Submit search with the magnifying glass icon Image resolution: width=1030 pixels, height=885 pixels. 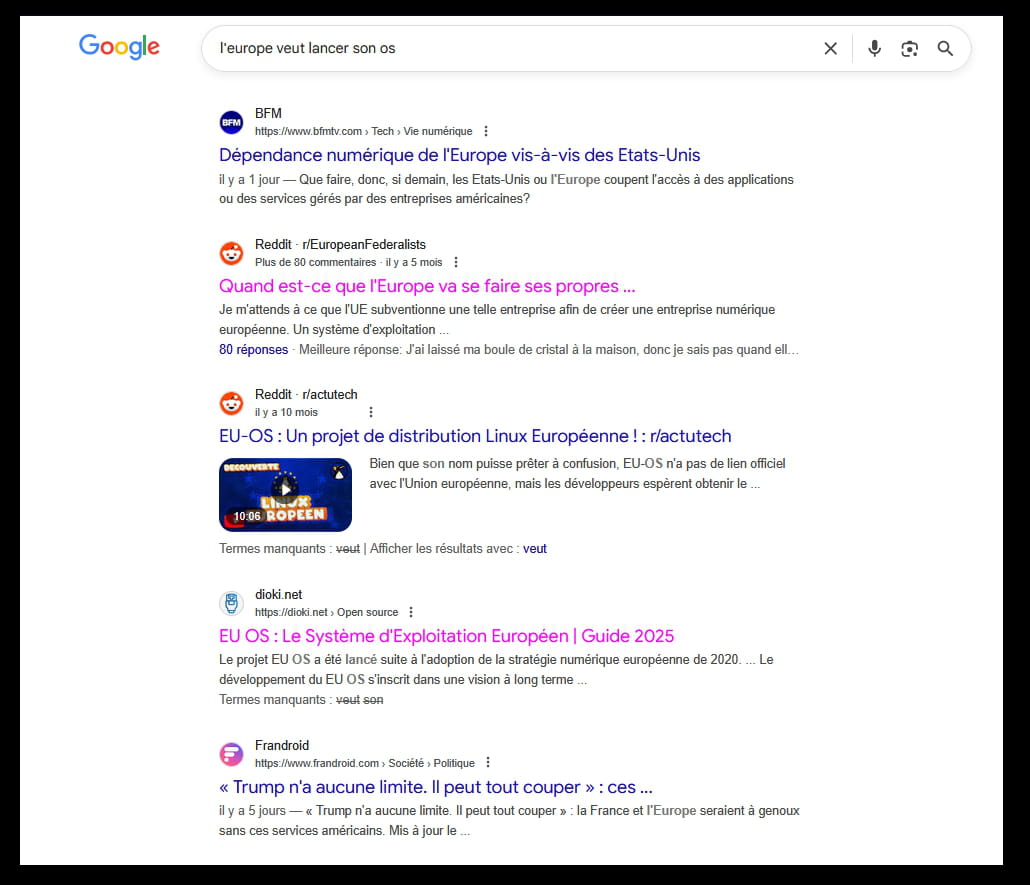(945, 49)
